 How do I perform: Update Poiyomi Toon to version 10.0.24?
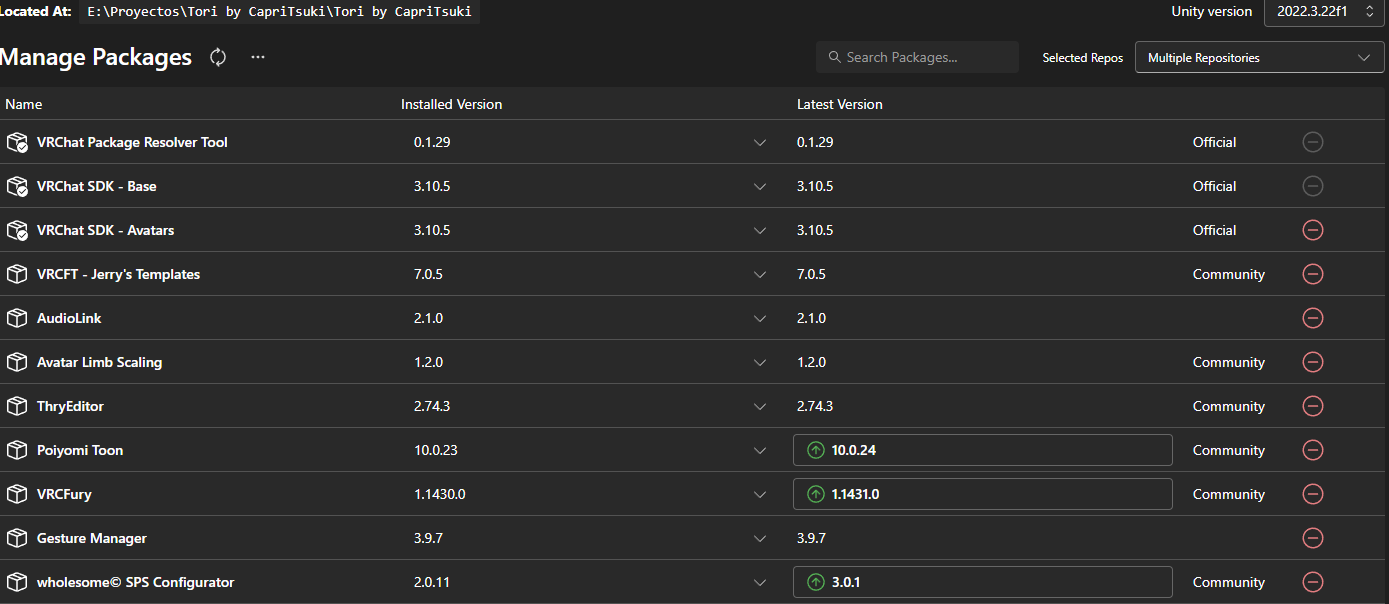982,450
